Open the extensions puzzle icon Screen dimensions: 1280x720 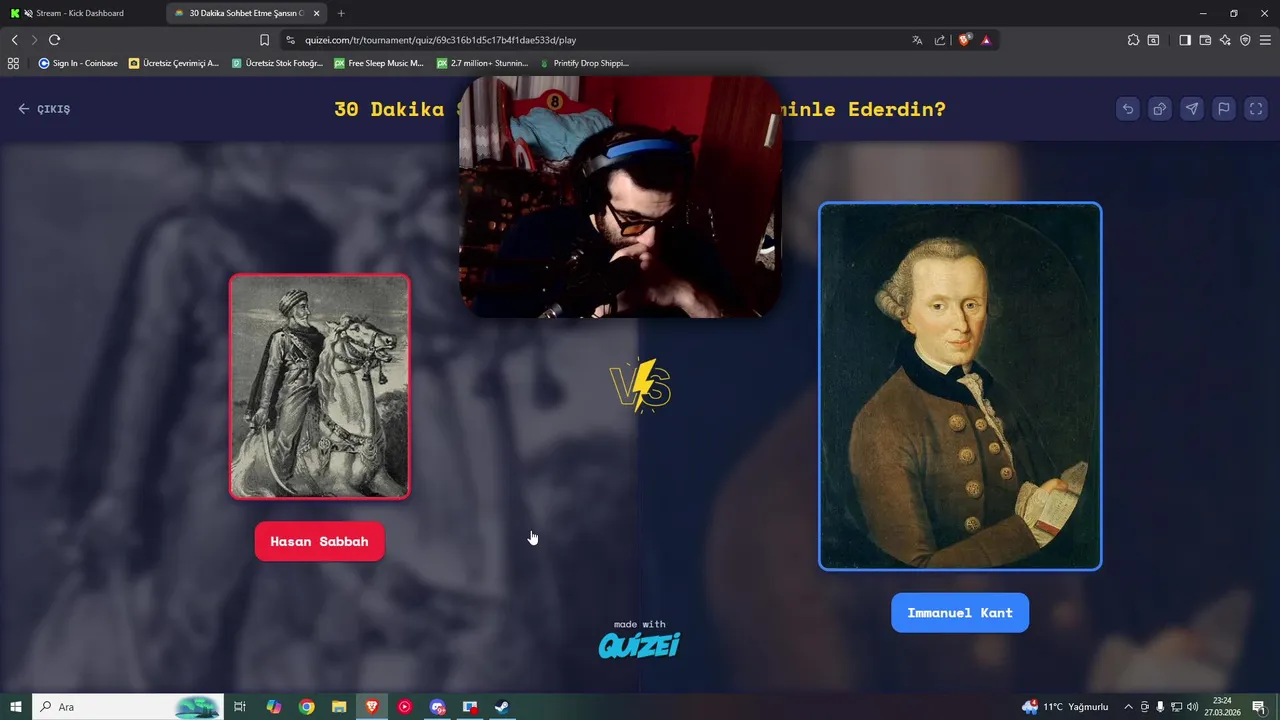[1133, 40]
